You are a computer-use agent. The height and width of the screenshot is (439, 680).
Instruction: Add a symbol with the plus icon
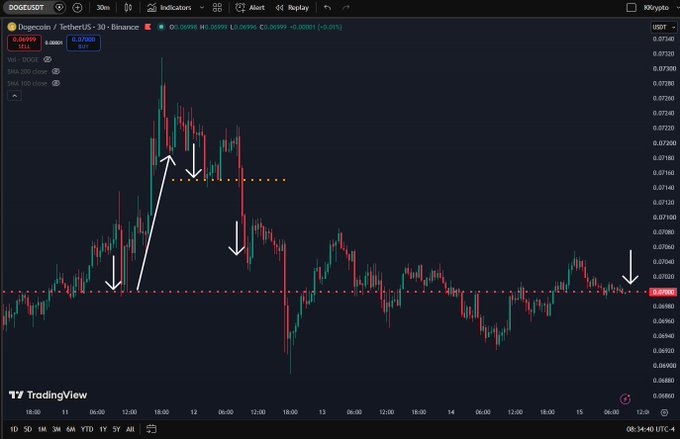77,7
